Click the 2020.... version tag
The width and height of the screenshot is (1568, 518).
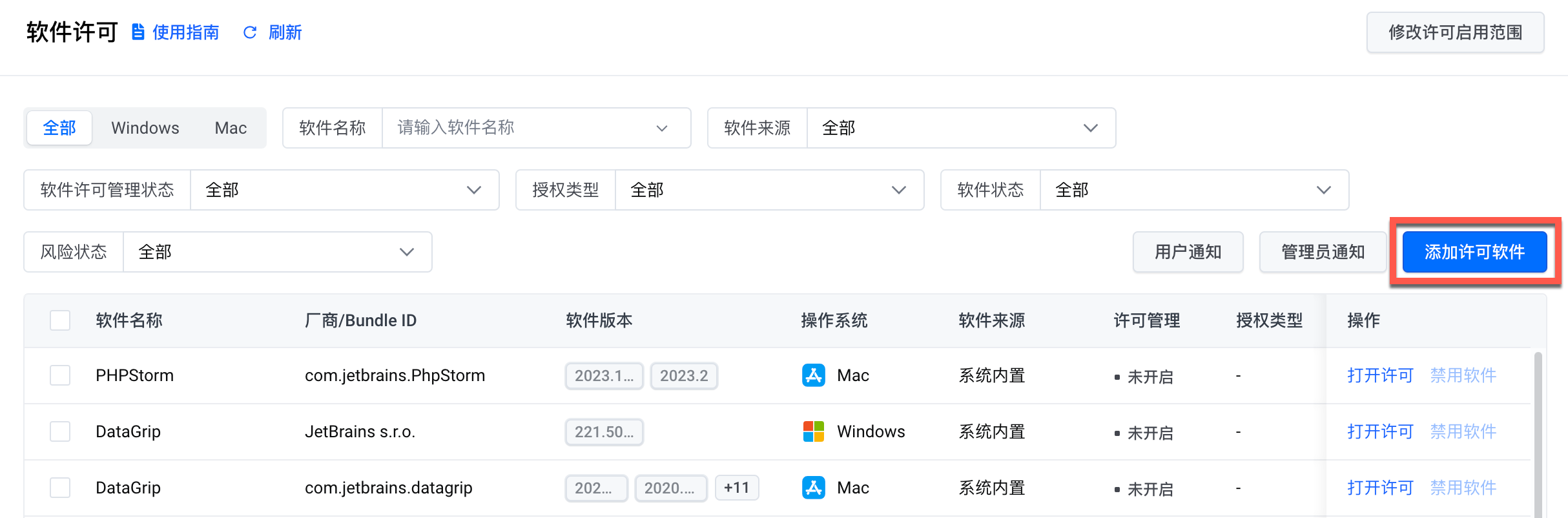[x=670, y=488]
